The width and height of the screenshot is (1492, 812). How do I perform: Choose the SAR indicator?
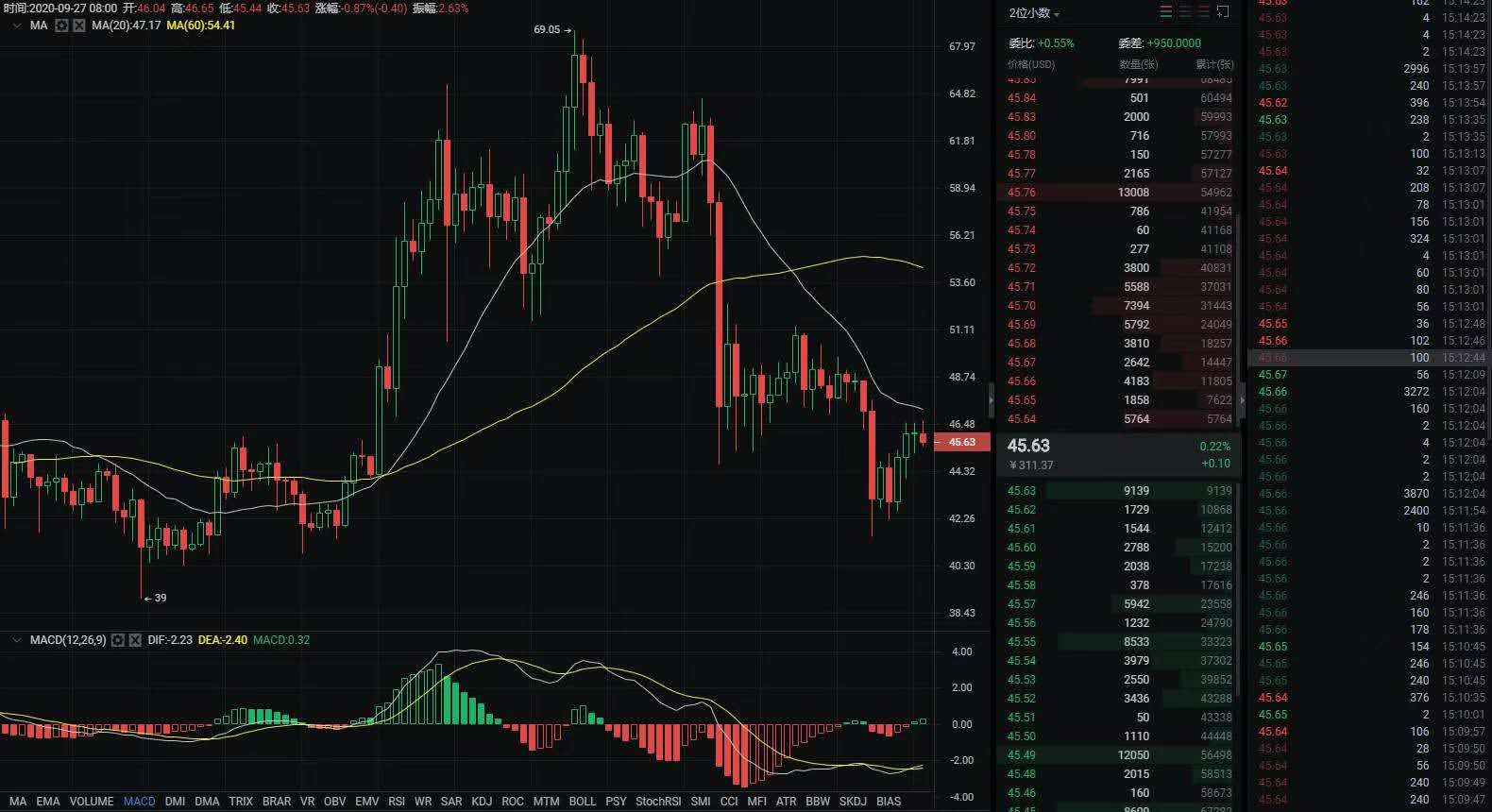pos(451,801)
